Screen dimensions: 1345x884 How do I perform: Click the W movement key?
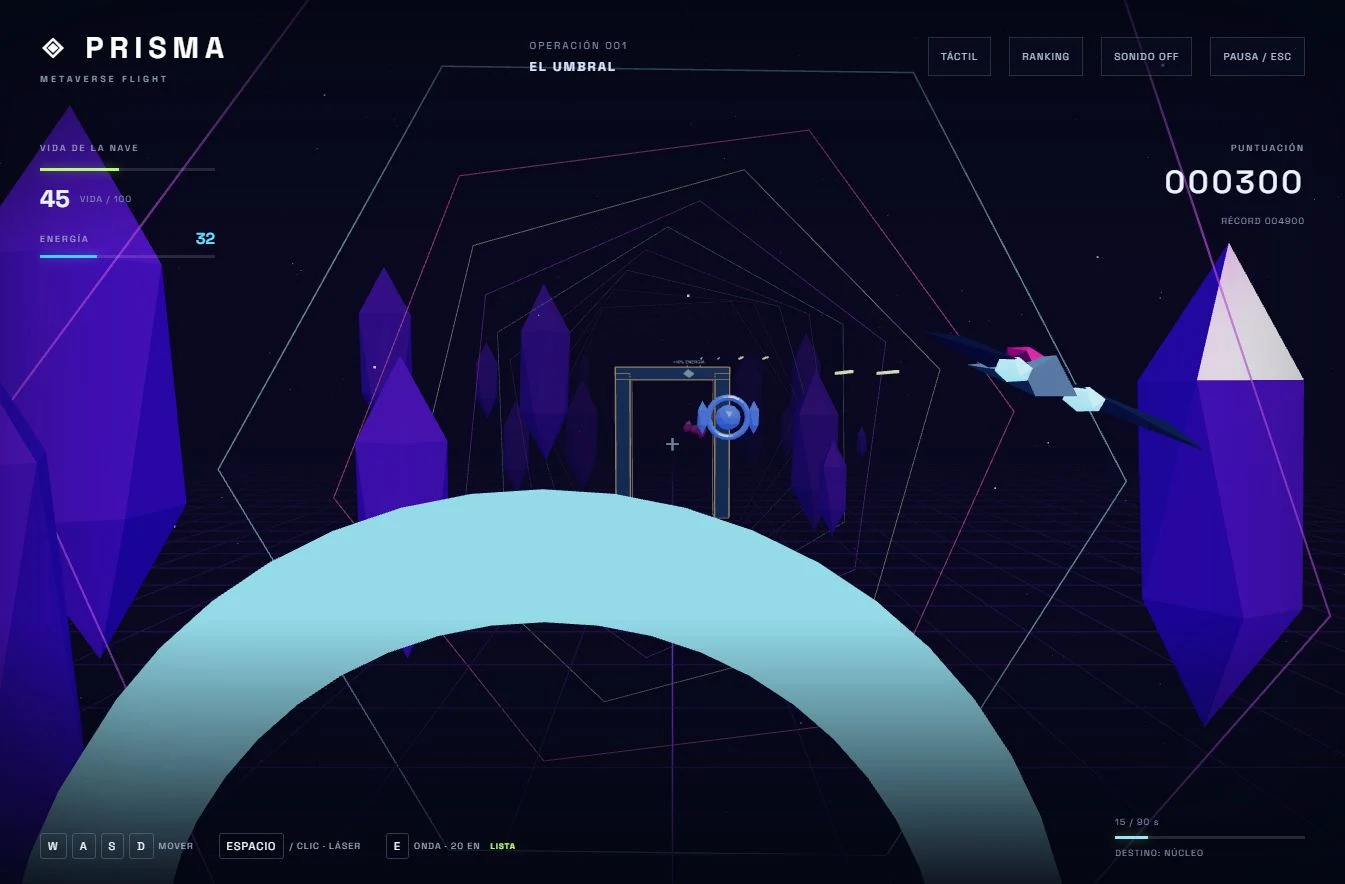[x=53, y=846]
